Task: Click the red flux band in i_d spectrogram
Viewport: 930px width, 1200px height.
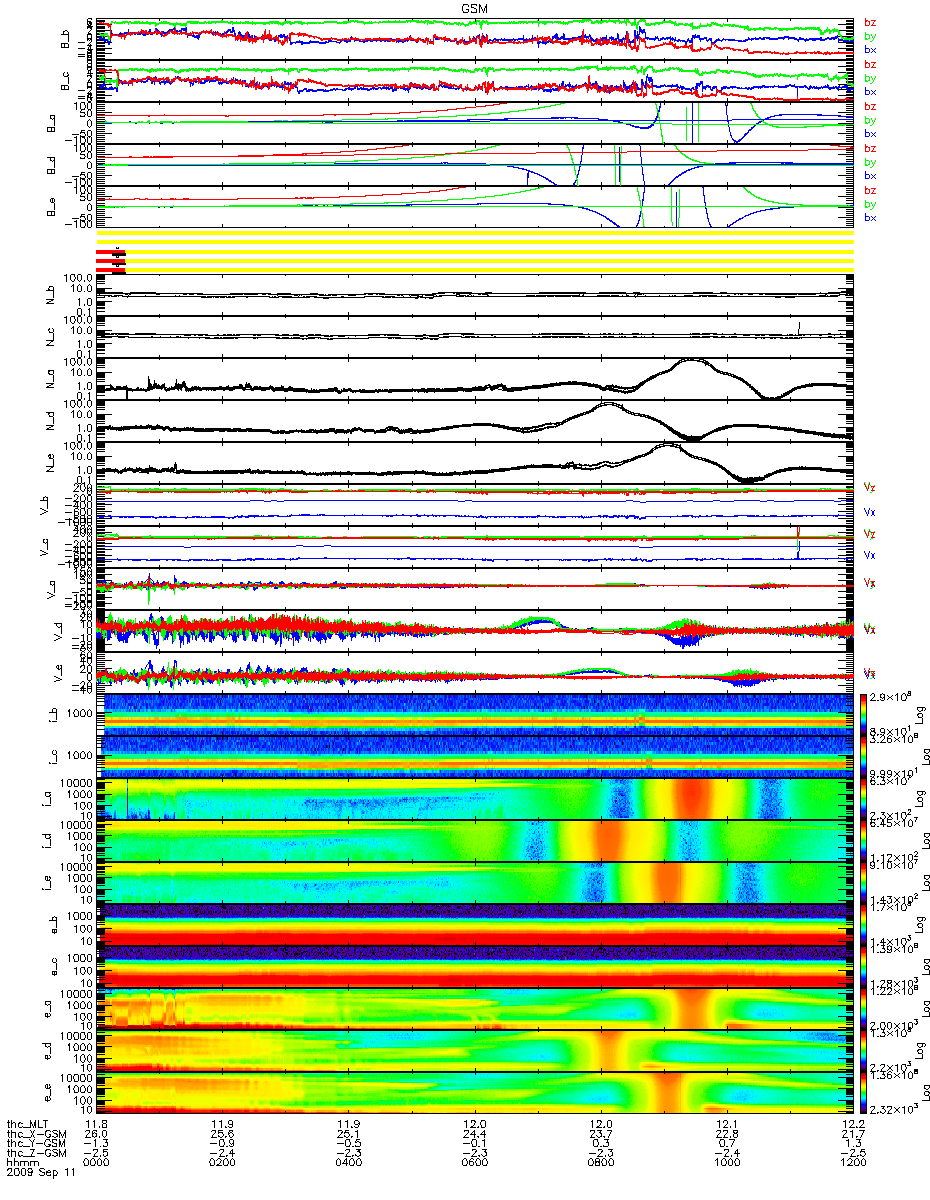Action: coord(606,840)
